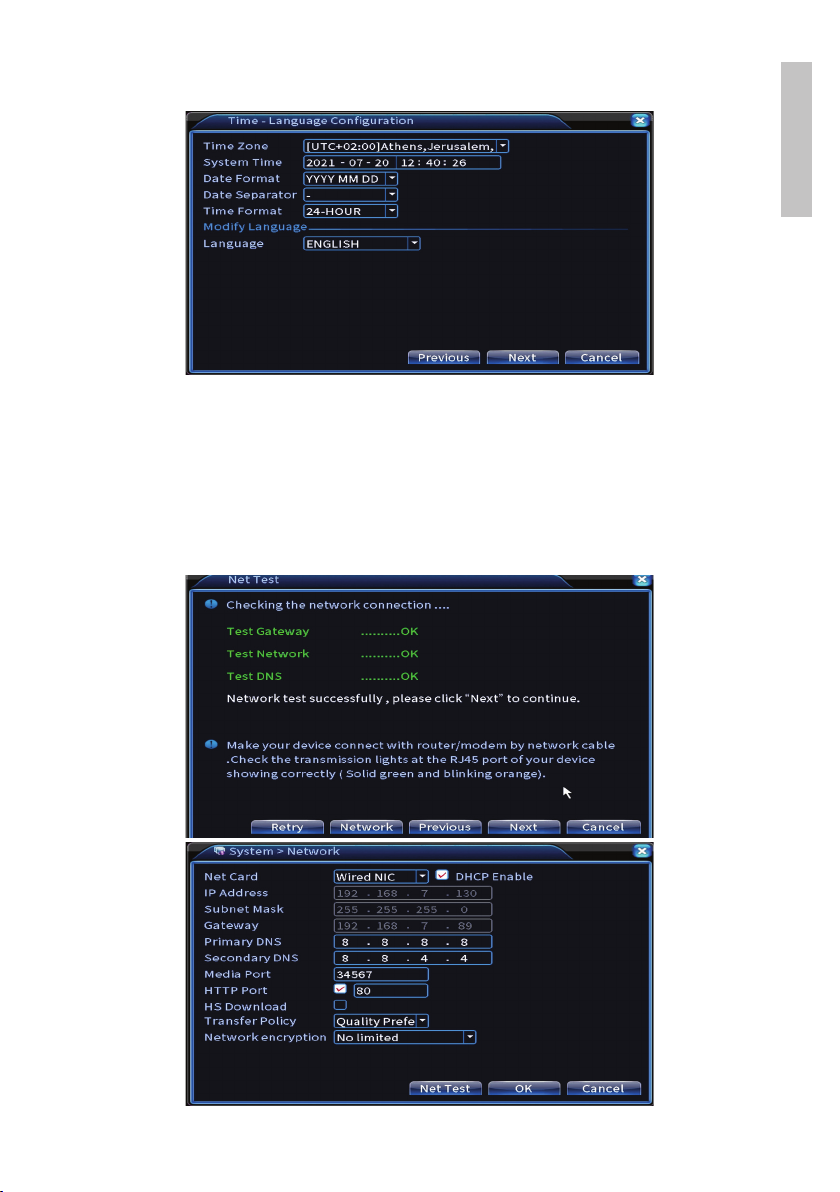Open the Date Format dropdown

click(391, 179)
